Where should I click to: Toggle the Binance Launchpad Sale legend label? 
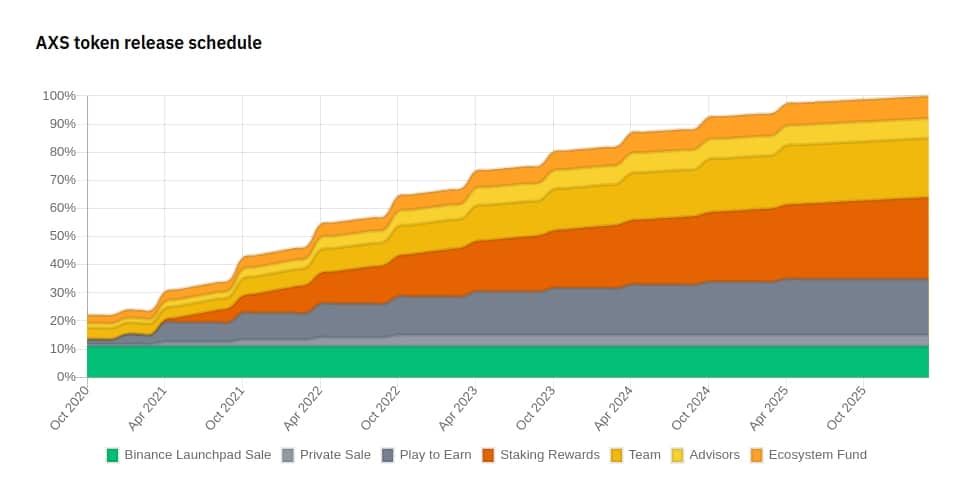[x=198, y=455]
